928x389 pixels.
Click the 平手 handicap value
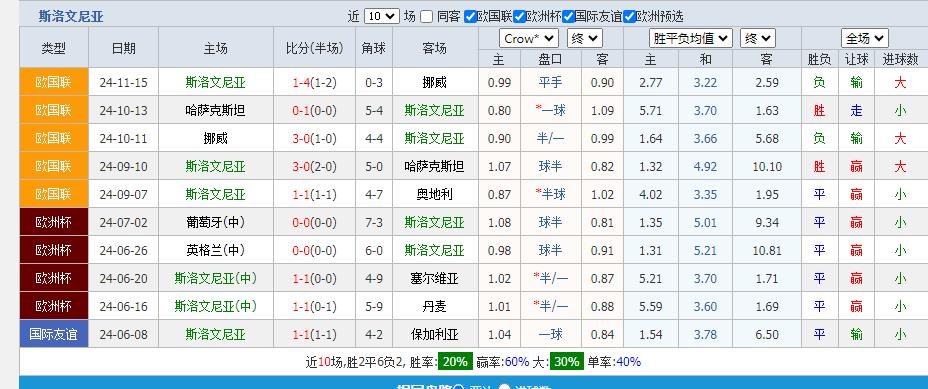550,82
